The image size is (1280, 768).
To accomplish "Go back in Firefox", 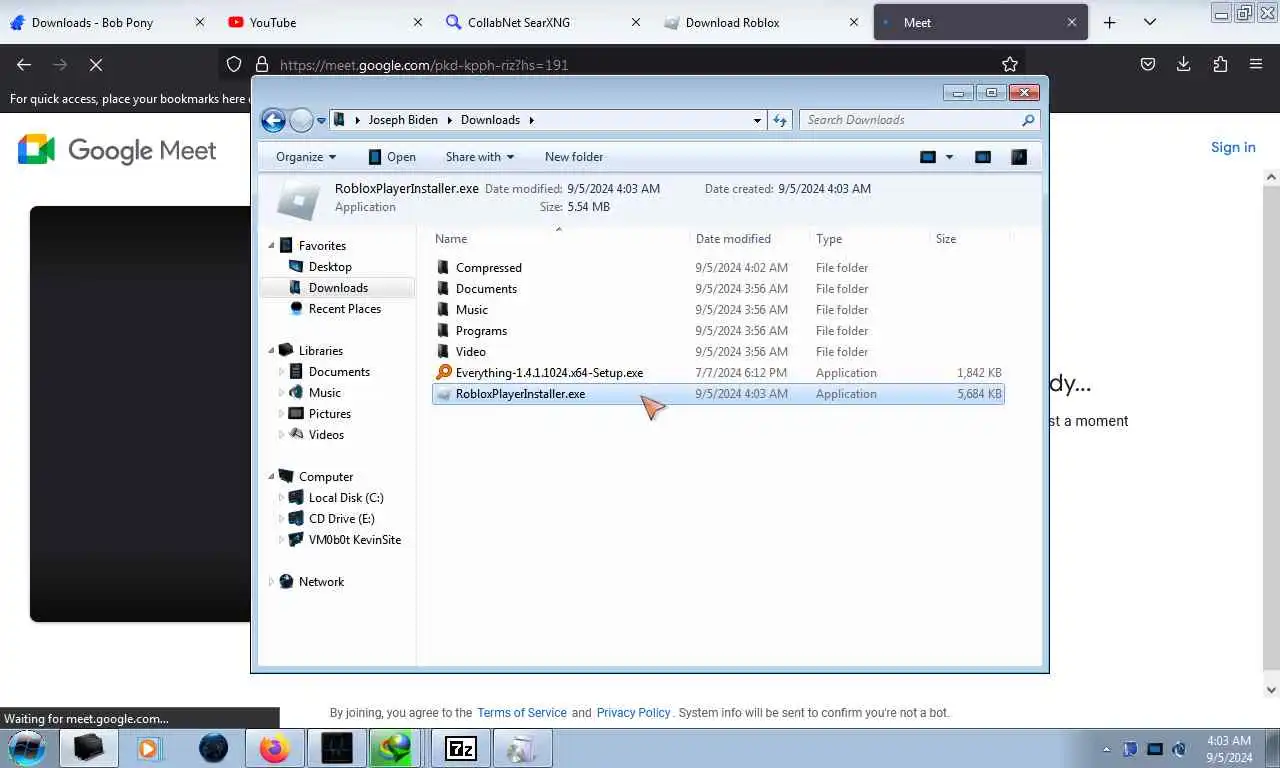I will (x=24, y=65).
